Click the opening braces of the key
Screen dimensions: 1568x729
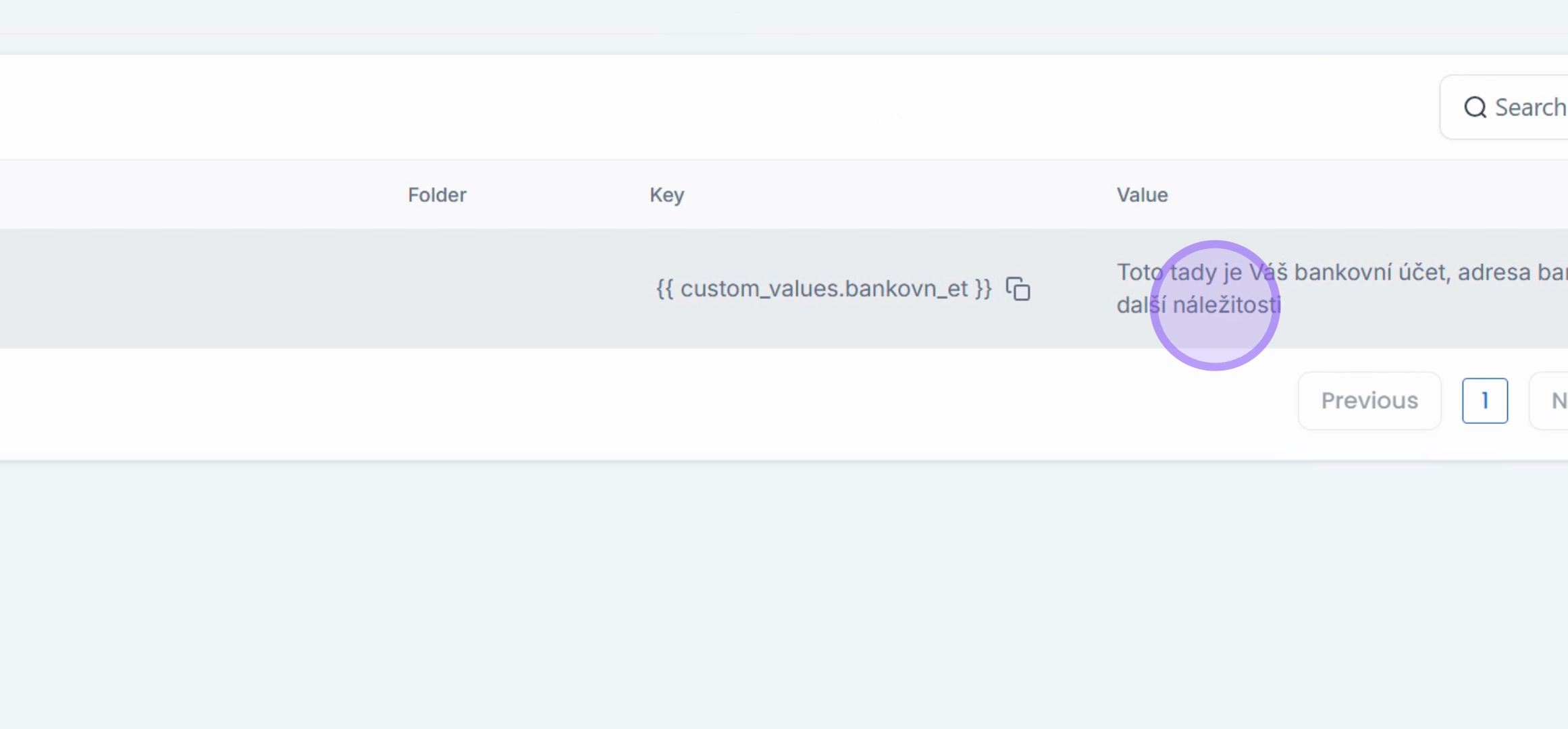tap(665, 289)
